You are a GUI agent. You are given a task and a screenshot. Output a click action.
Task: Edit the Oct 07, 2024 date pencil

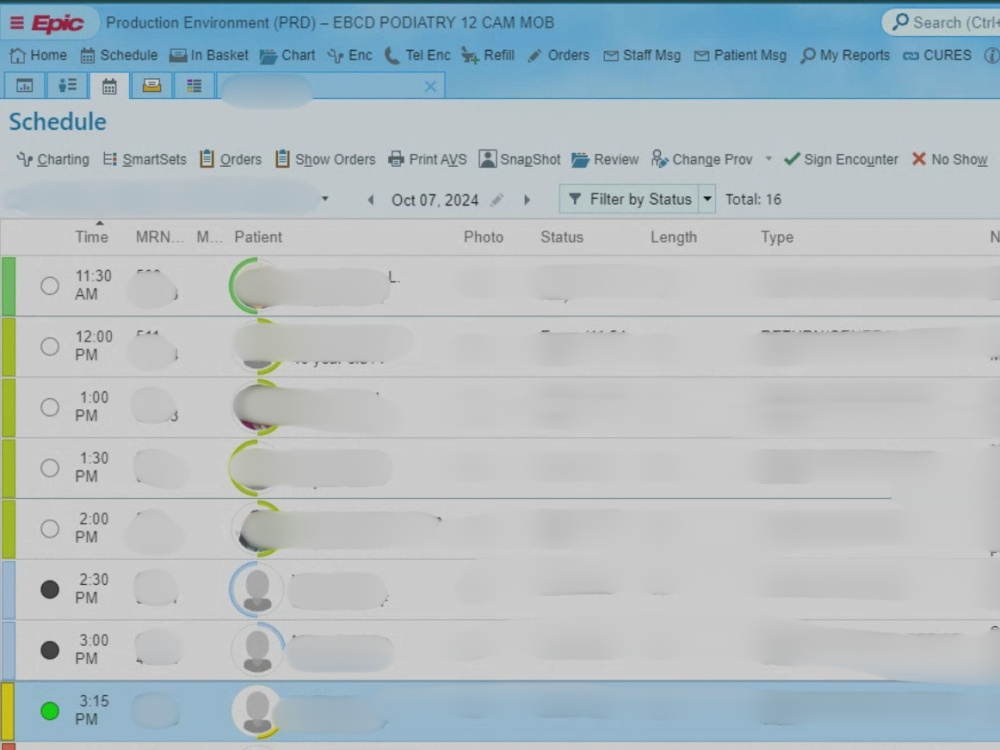[497, 200]
